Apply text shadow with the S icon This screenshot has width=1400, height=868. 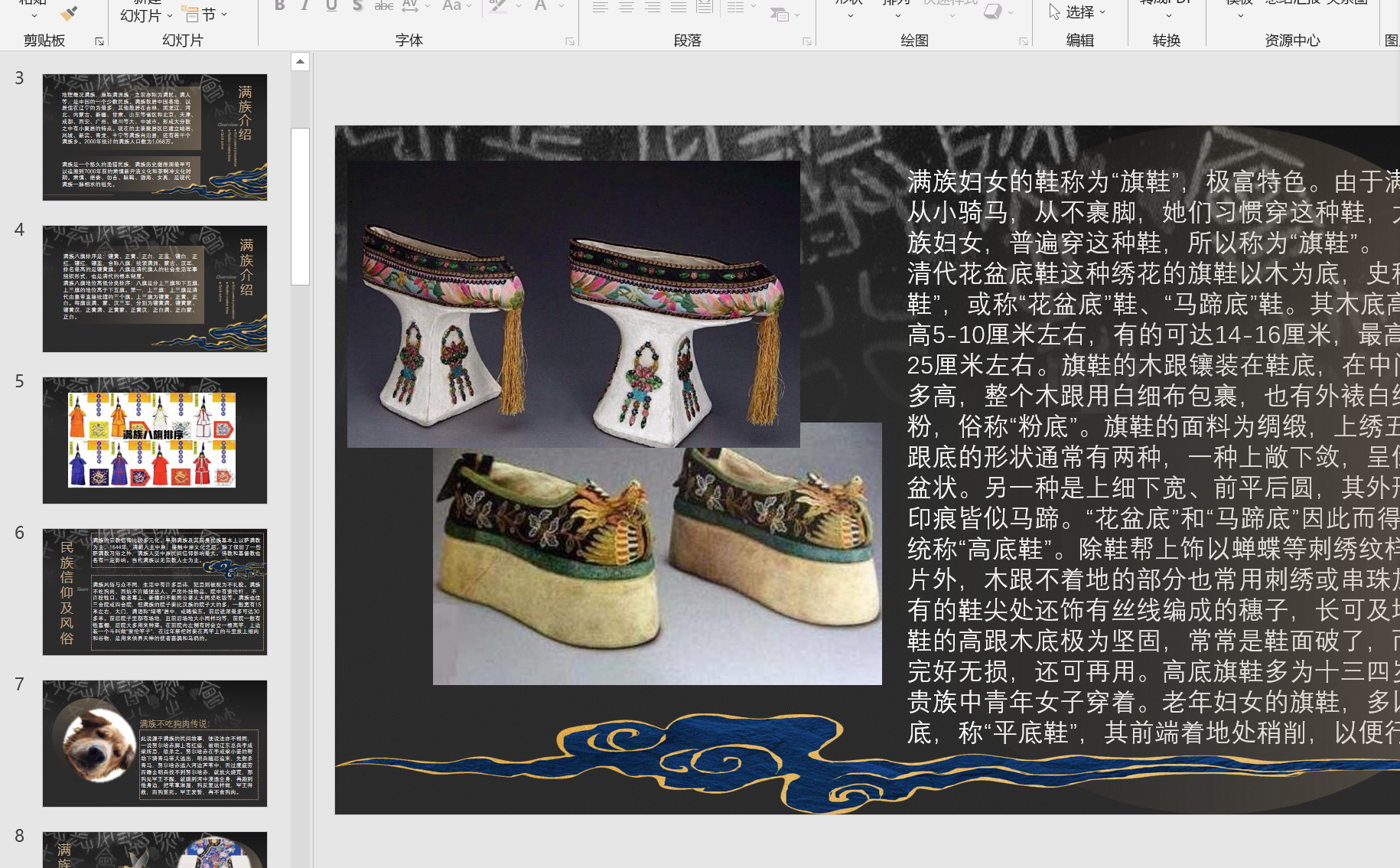[357, 6]
